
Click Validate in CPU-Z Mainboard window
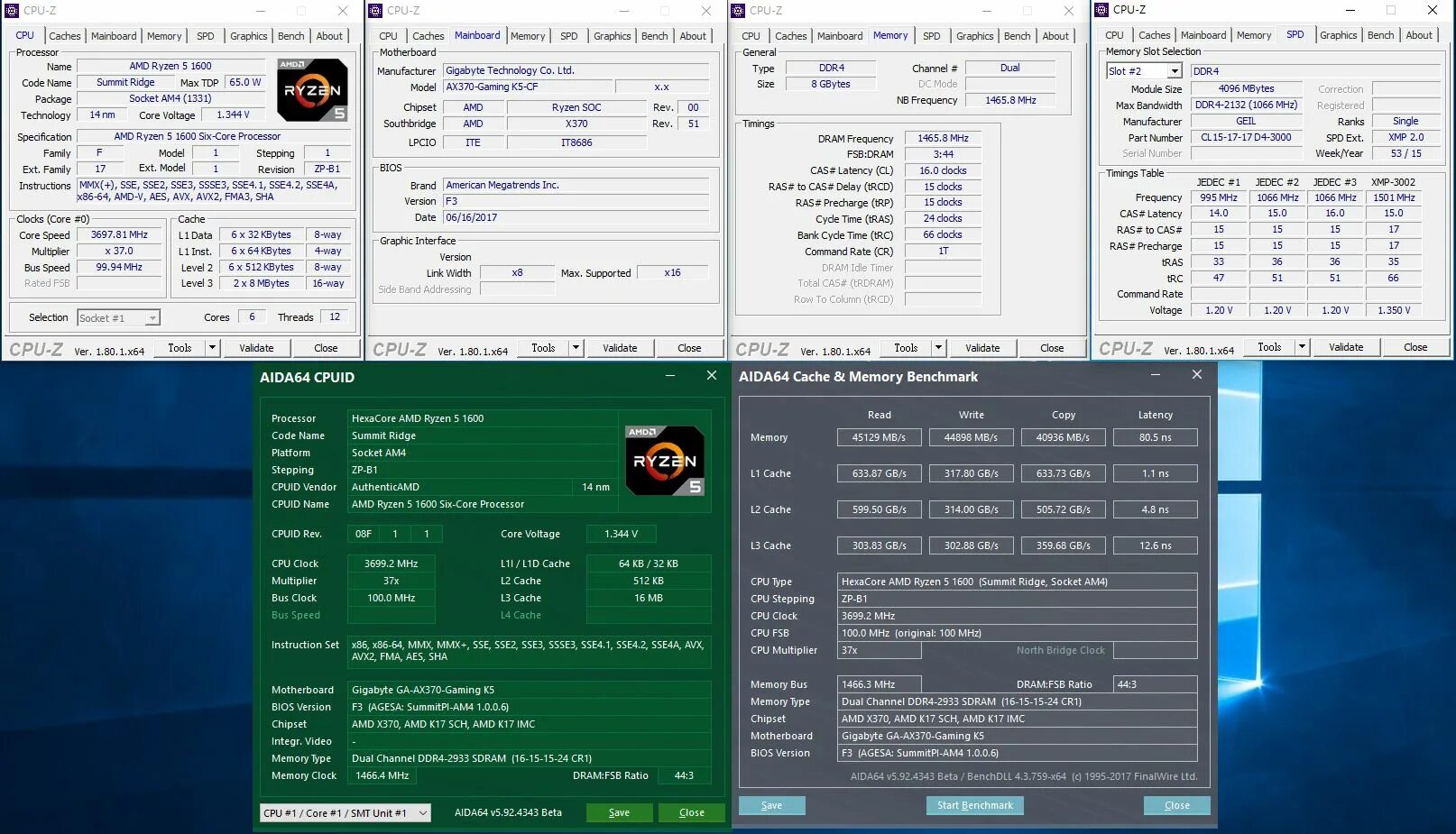pyautogui.click(x=620, y=348)
